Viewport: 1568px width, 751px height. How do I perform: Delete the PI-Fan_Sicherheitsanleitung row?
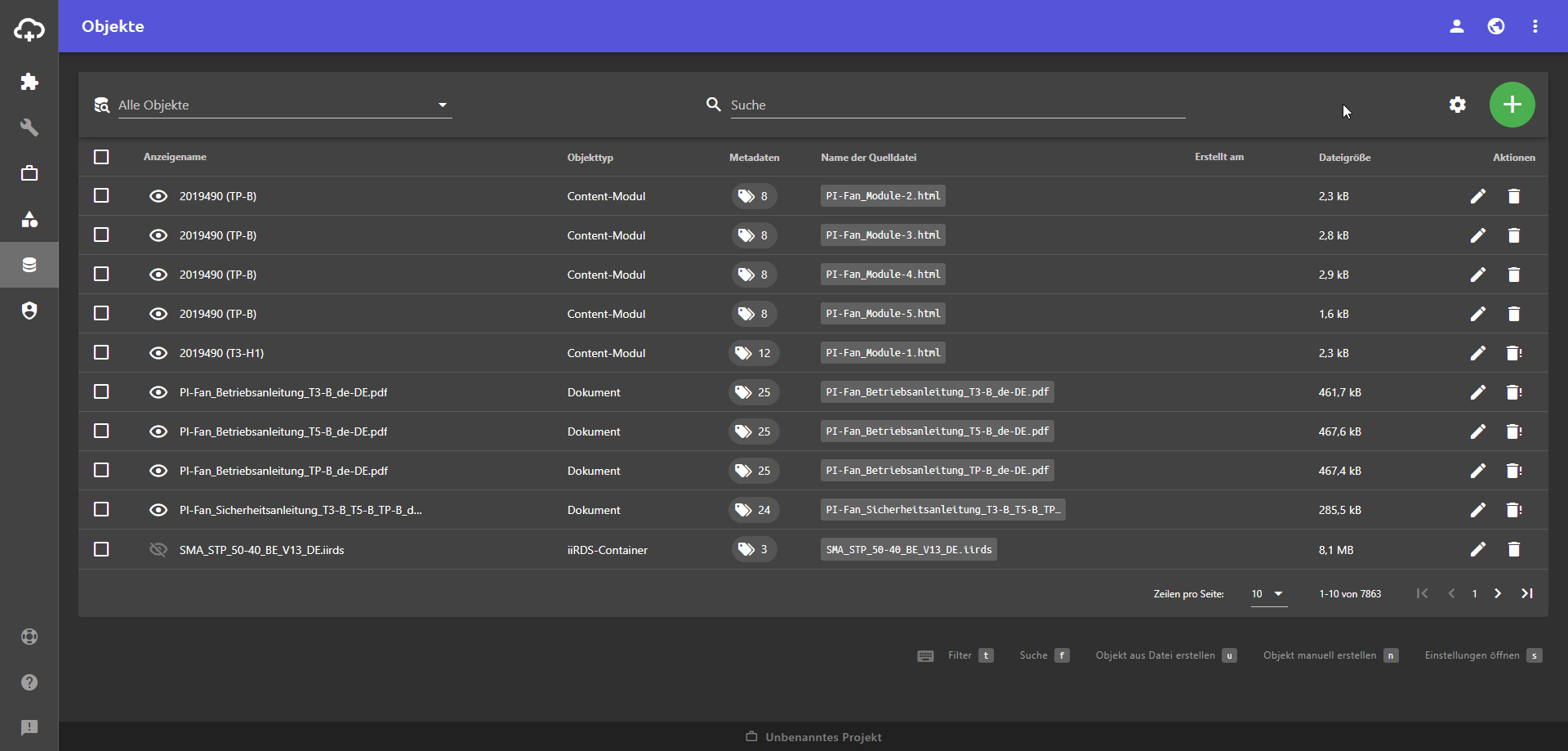(1514, 510)
